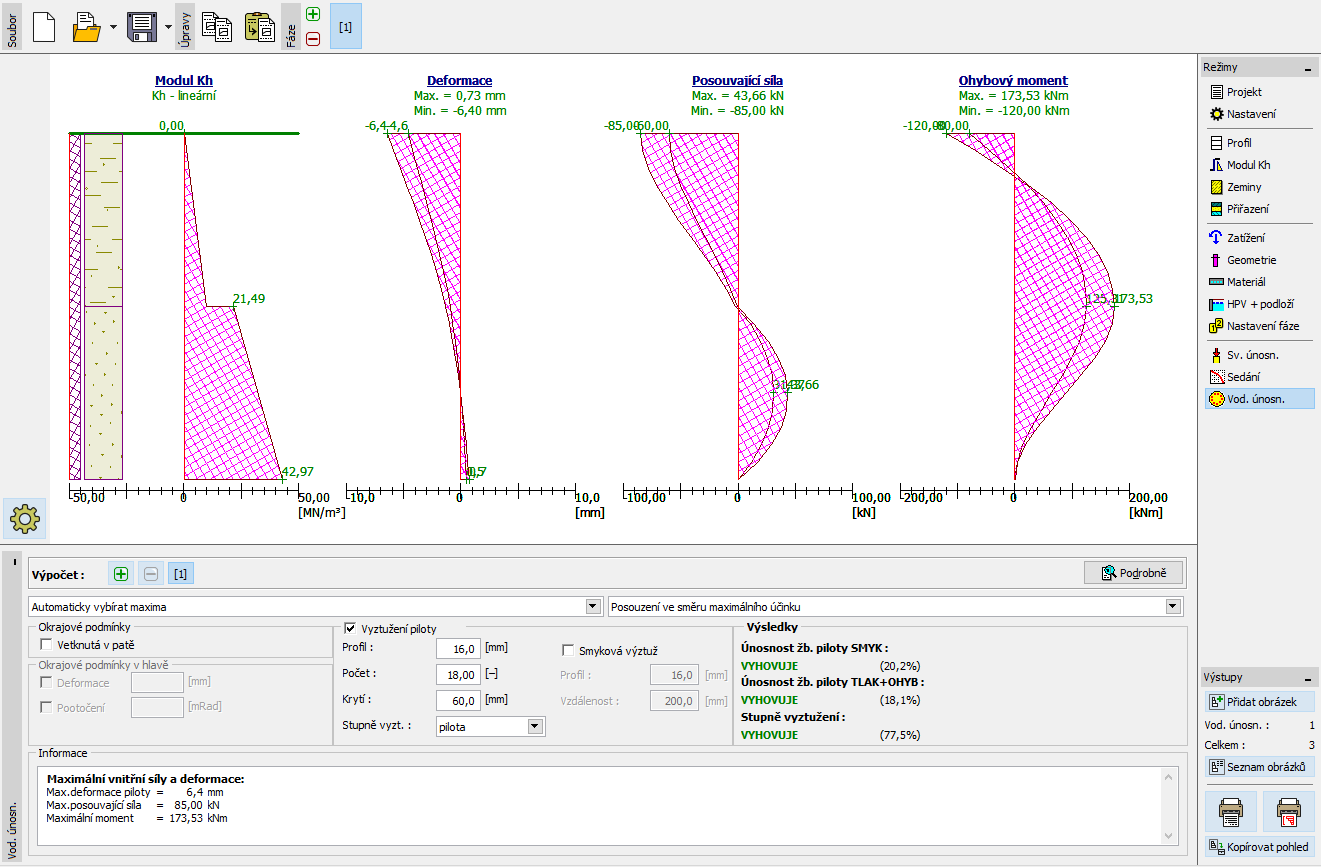This screenshot has width=1321, height=867.
Task: Remove calculation with minus in Výpočet
Action: point(151,574)
